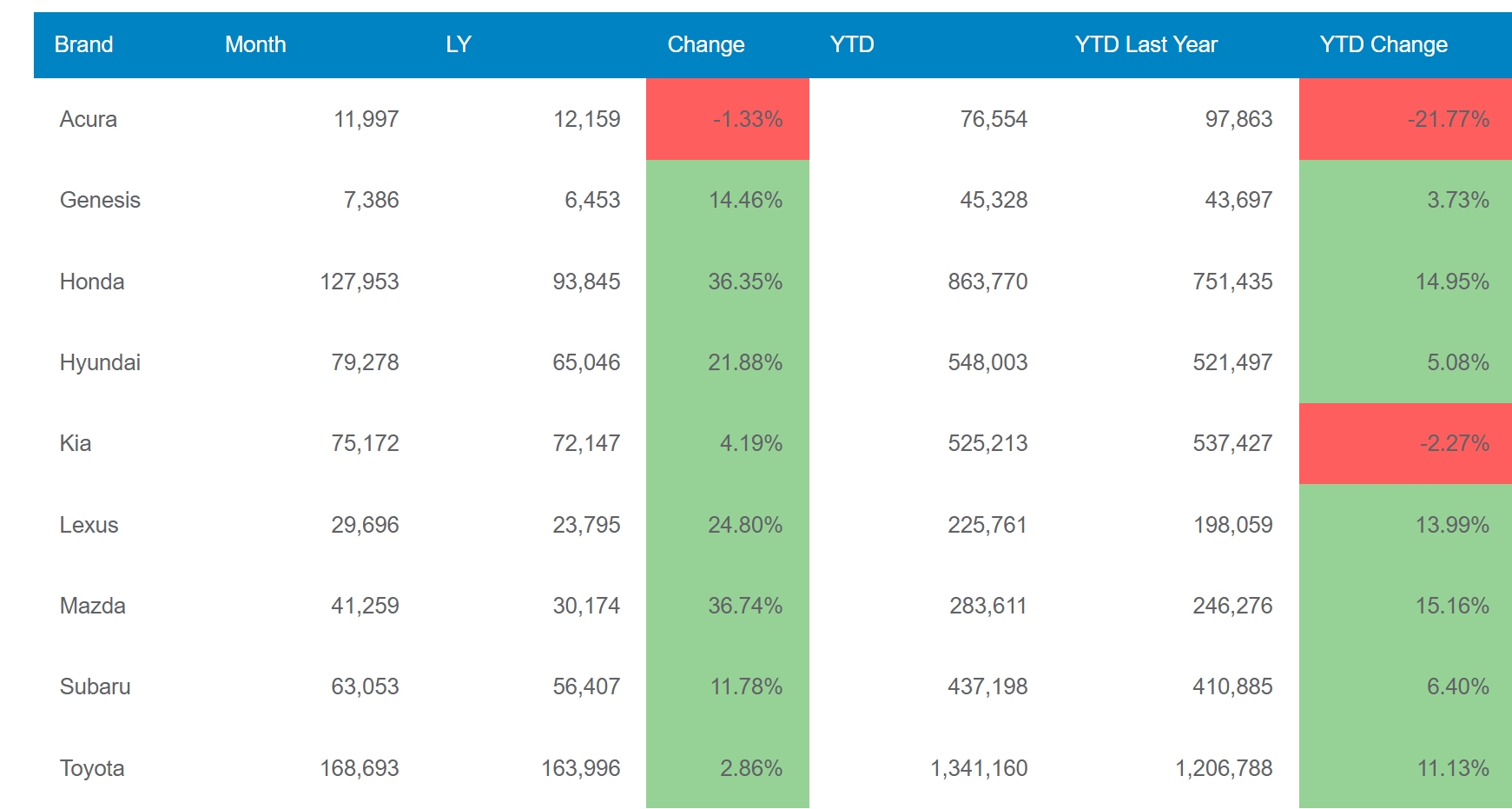The image size is (1512, 809).
Task: Select the Hyundai brand cell
Action: coord(100,362)
